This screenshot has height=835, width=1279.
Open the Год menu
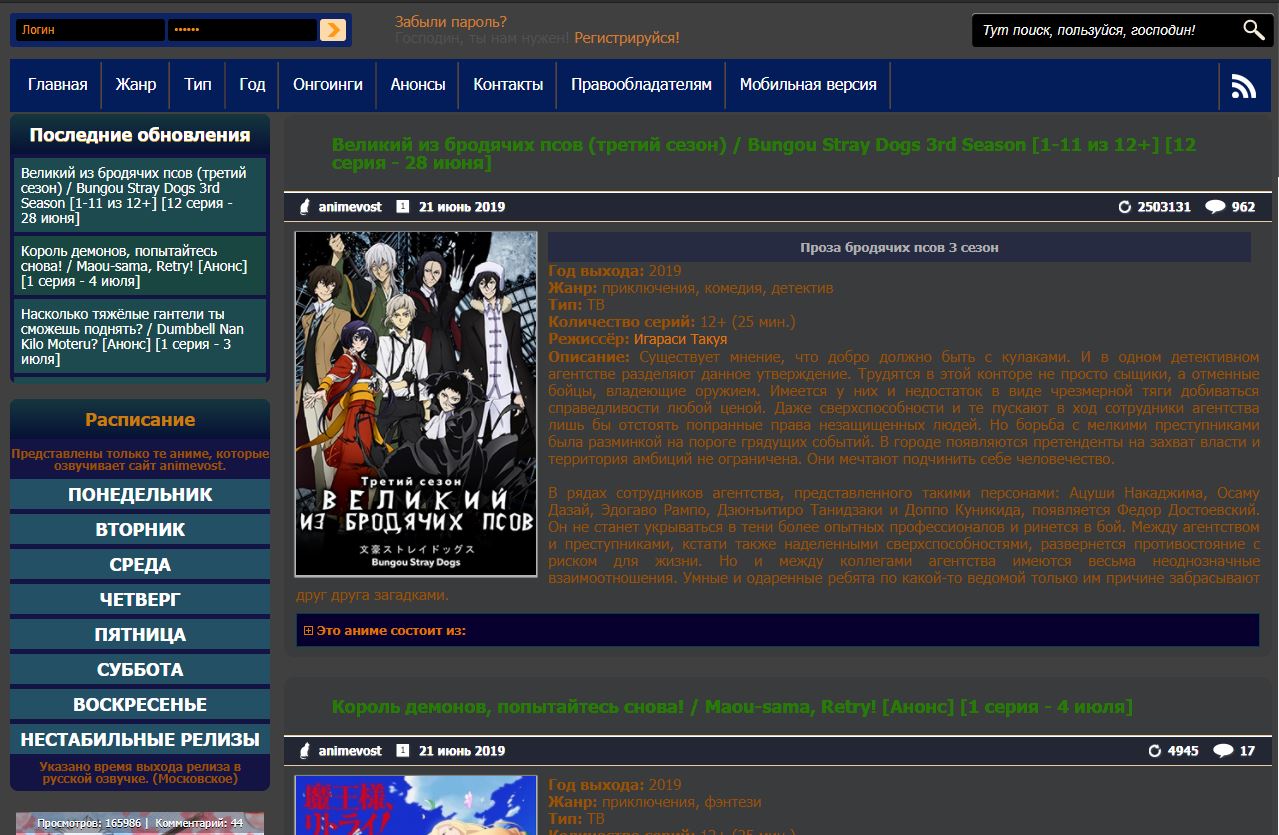pos(252,86)
